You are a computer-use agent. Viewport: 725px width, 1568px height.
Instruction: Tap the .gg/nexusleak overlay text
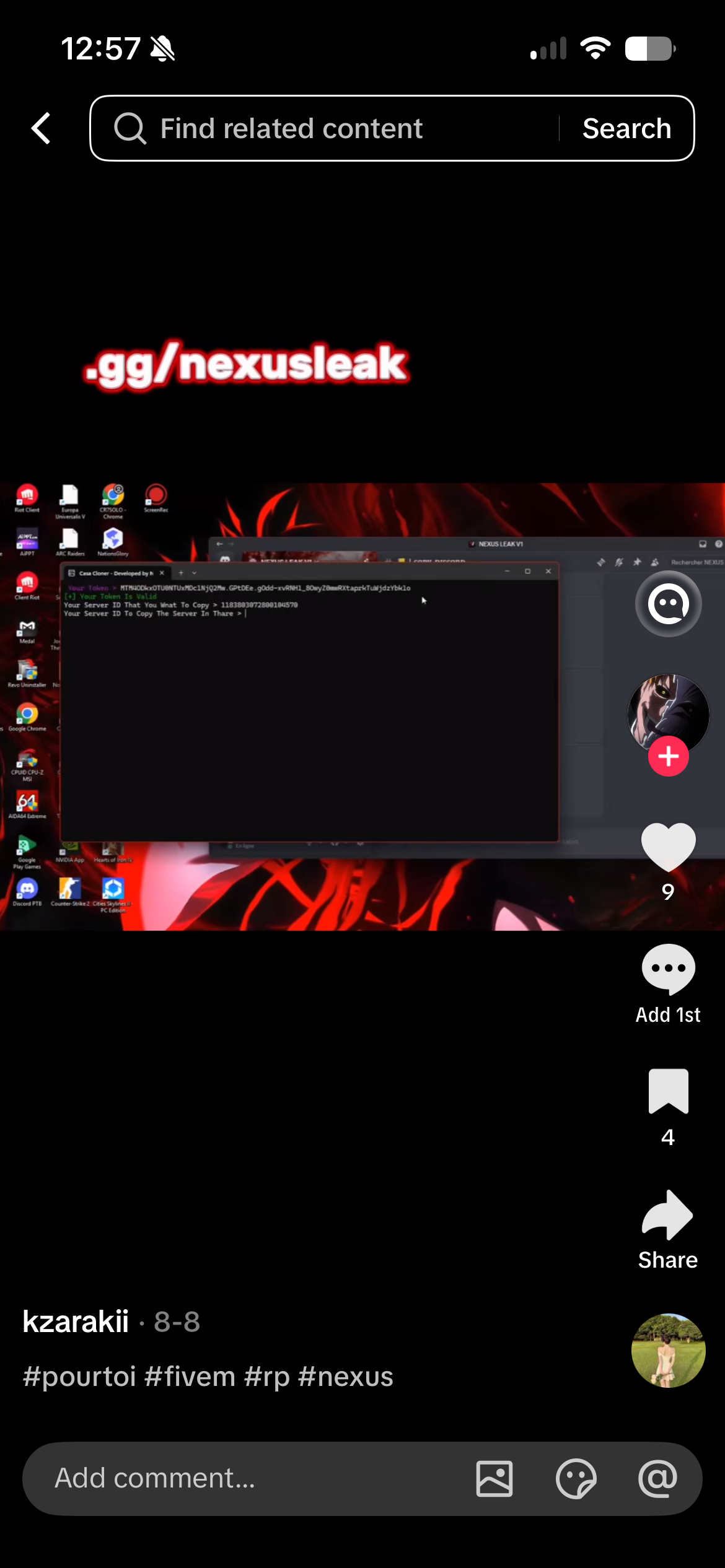(246, 365)
